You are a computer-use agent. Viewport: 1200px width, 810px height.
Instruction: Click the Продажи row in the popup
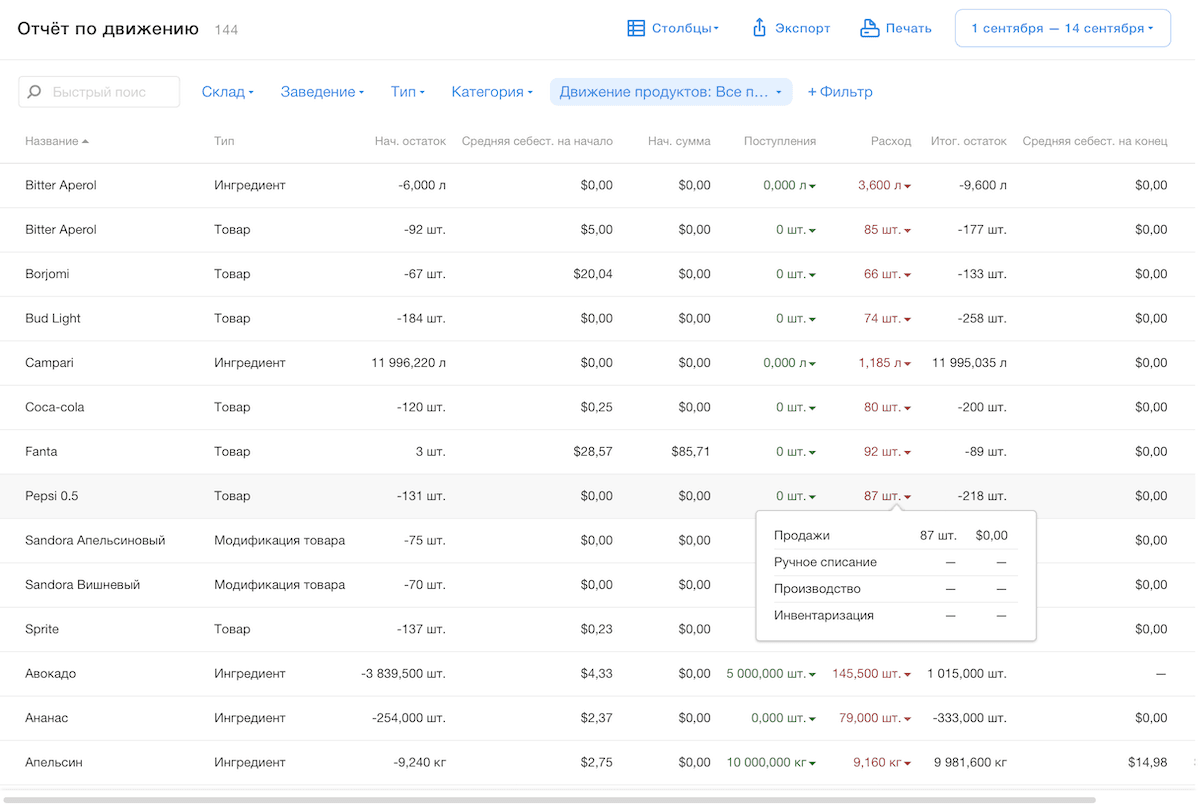[896, 535]
